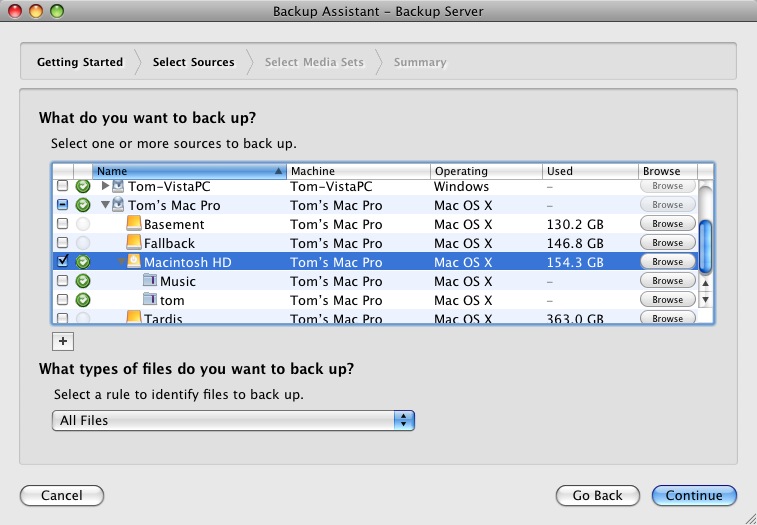Image resolution: width=757 pixels, height=525 pixels.
Task: Click the scrollbar down arrow
Action: pos(705,299)
